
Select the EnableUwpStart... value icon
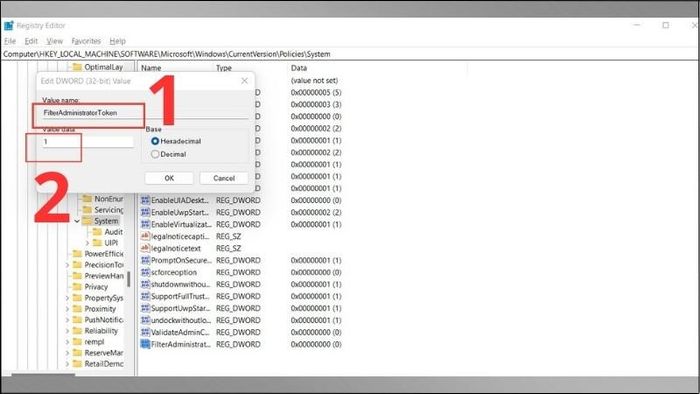145,212
